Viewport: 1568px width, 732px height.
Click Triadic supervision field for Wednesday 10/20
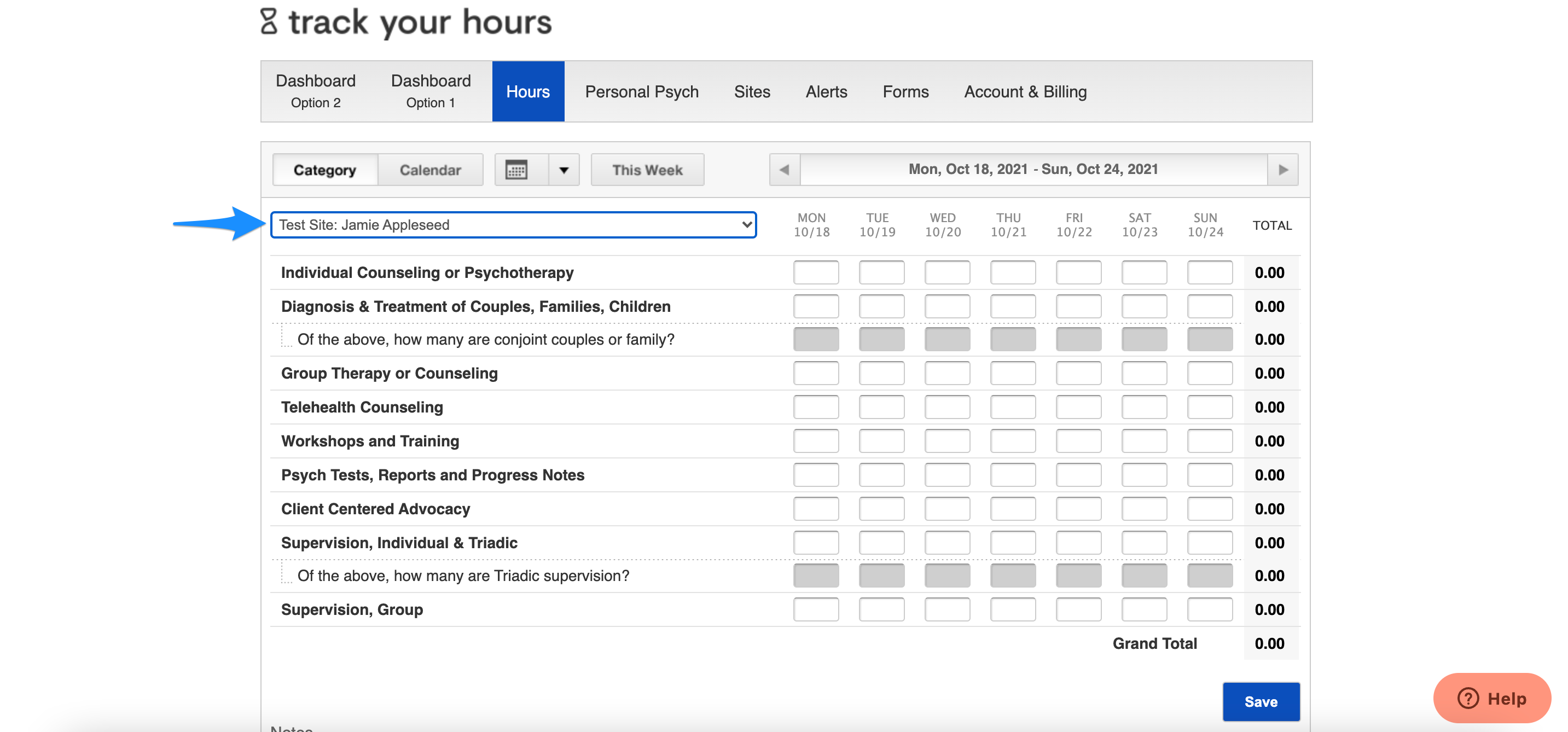[948, 576]
